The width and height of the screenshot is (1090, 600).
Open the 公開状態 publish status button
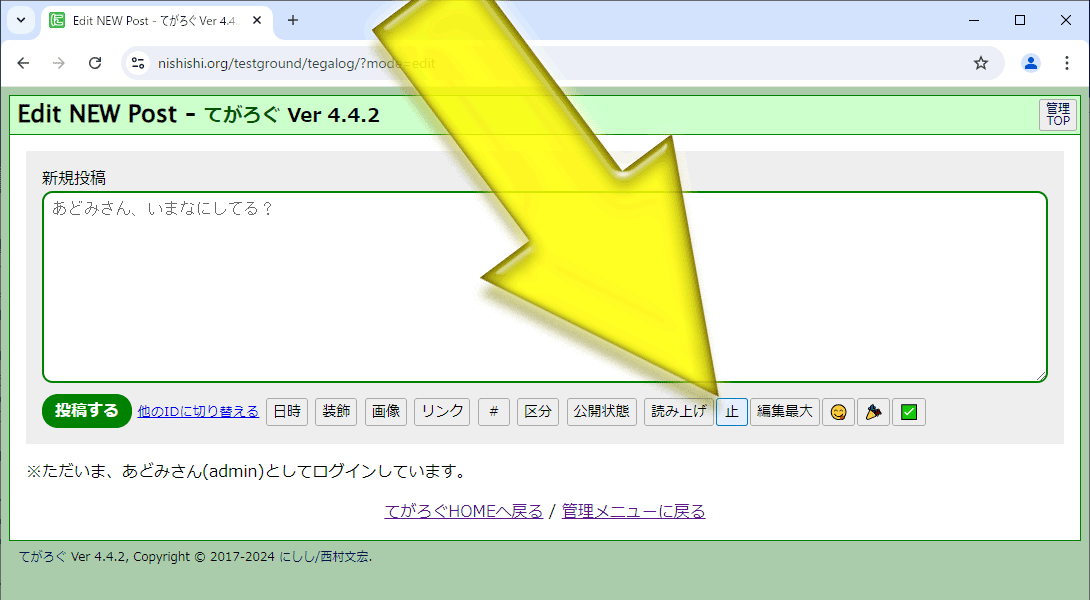(x=602, y=412)
